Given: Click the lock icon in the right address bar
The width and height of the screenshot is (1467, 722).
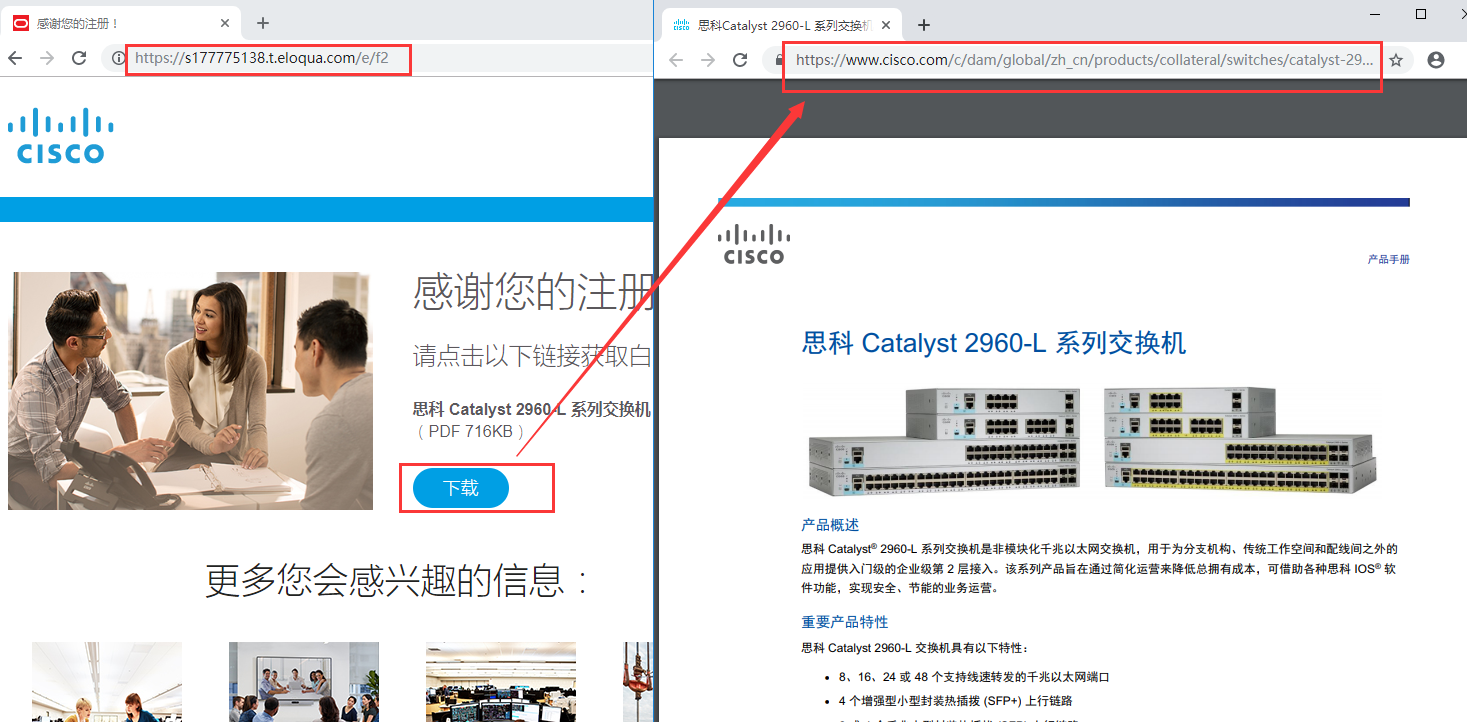Looking at the screenshot, I should pos(777,60).
